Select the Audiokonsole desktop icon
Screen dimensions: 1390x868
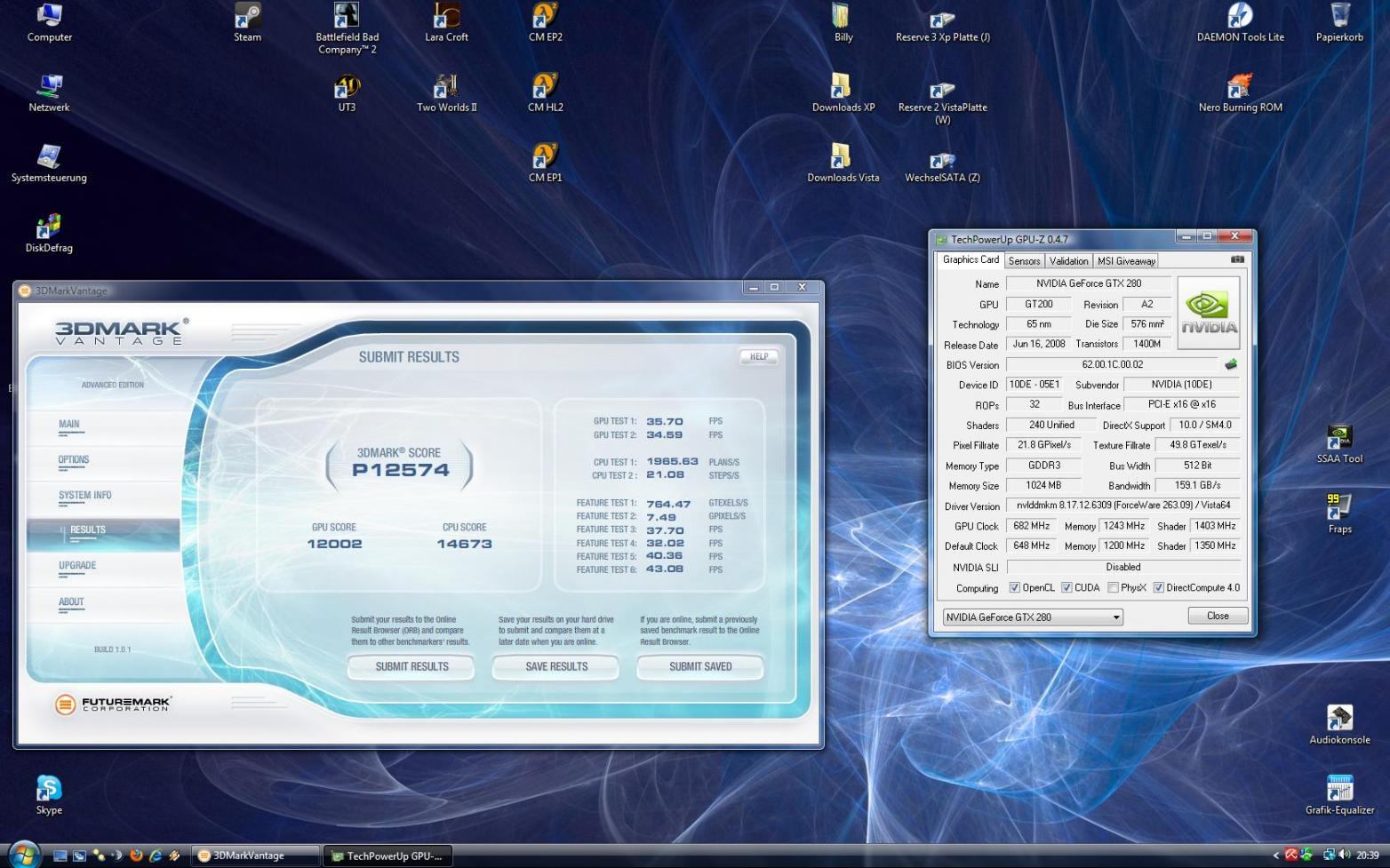click(1339, 725)
